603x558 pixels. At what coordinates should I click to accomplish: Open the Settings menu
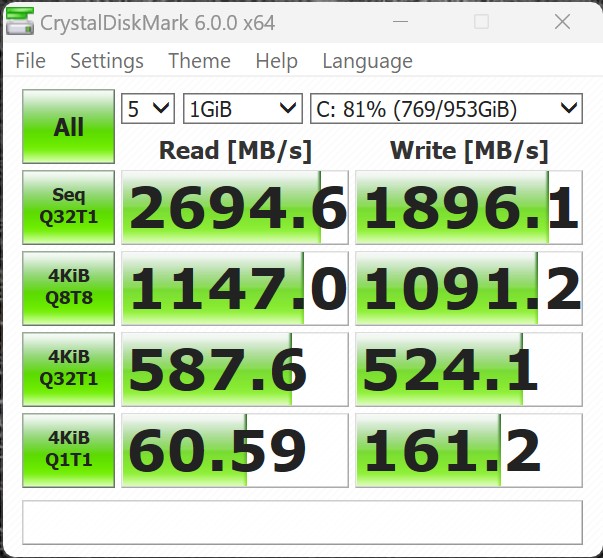tap(106, 61)
